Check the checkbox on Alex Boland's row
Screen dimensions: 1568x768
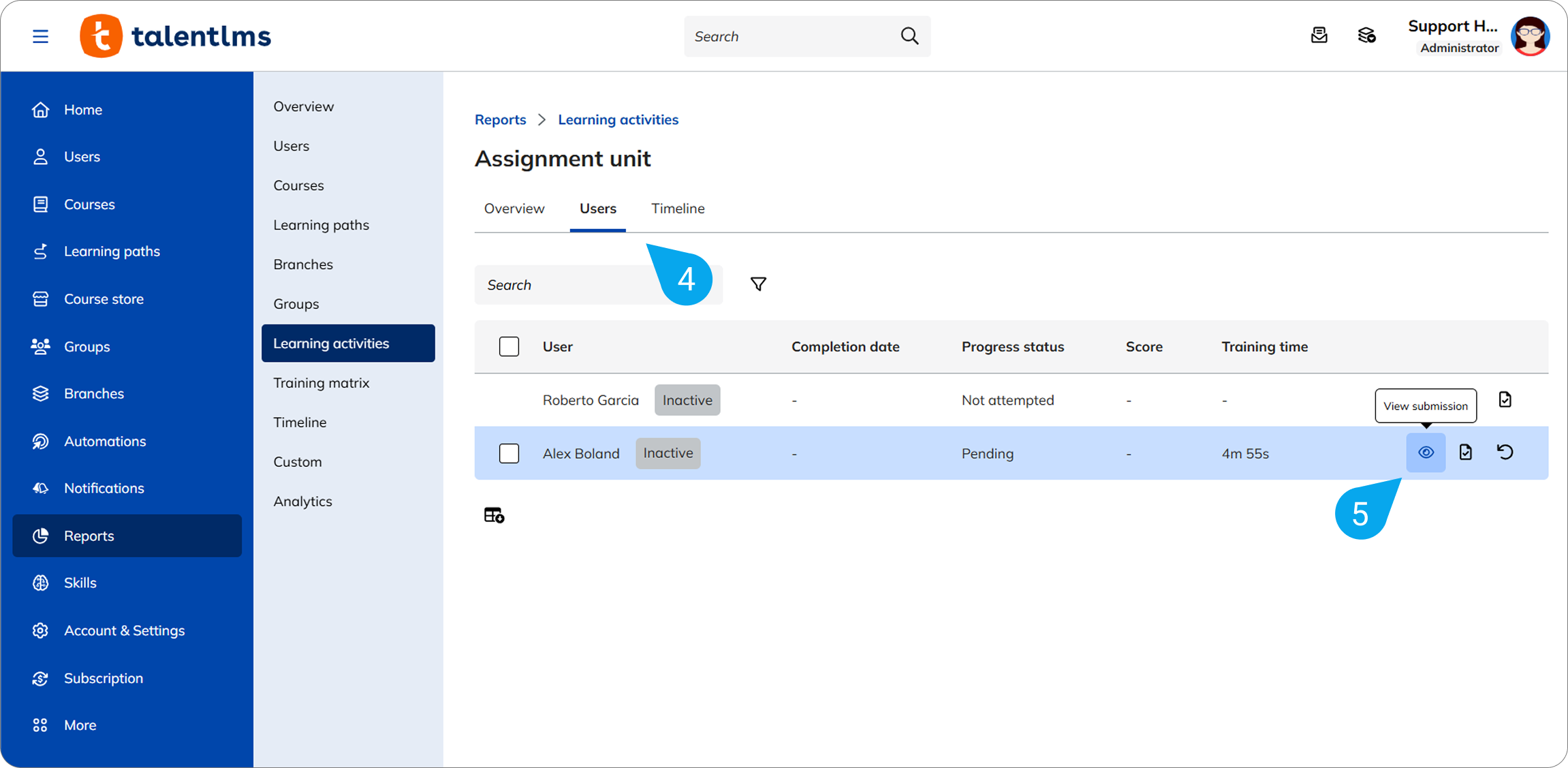click(x=509, y=453)
